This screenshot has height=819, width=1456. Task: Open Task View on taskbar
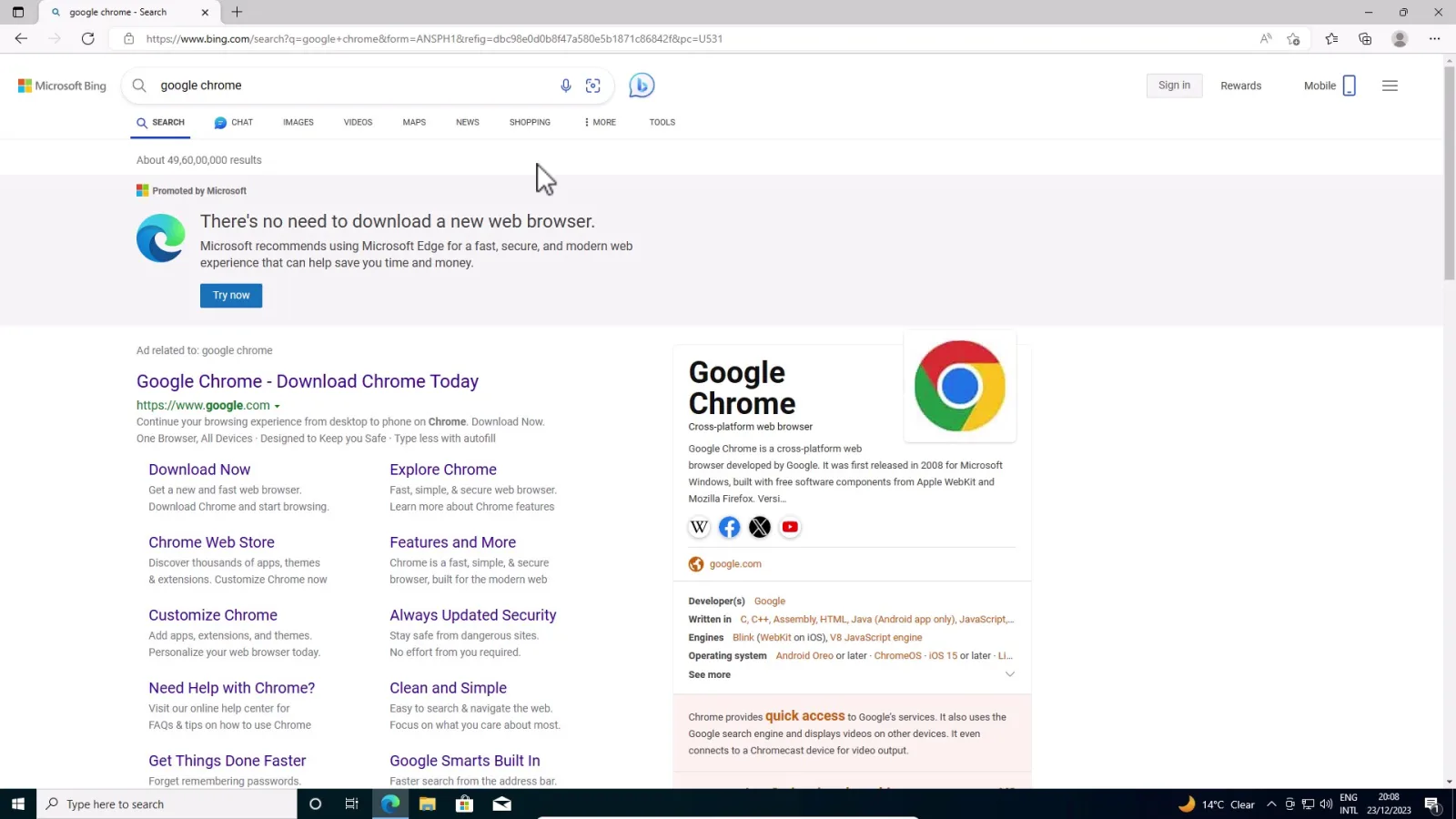(352, 804)
